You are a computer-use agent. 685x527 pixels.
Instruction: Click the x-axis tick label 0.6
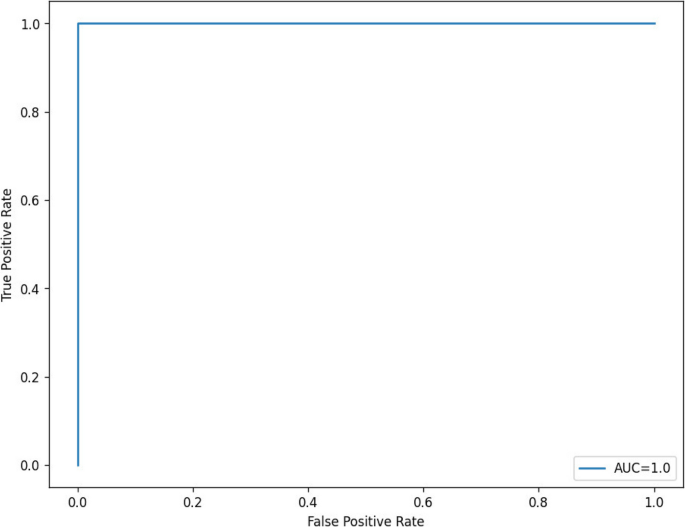pos(423,503)
